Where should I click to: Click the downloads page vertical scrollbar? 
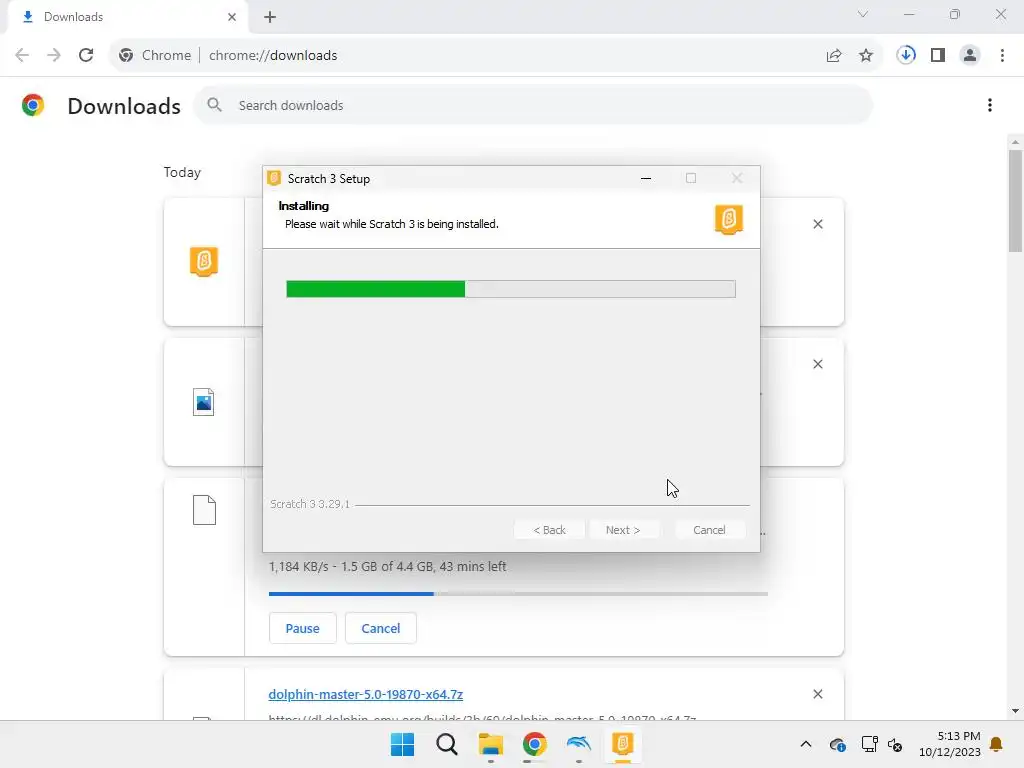[x=1015, y=201]
